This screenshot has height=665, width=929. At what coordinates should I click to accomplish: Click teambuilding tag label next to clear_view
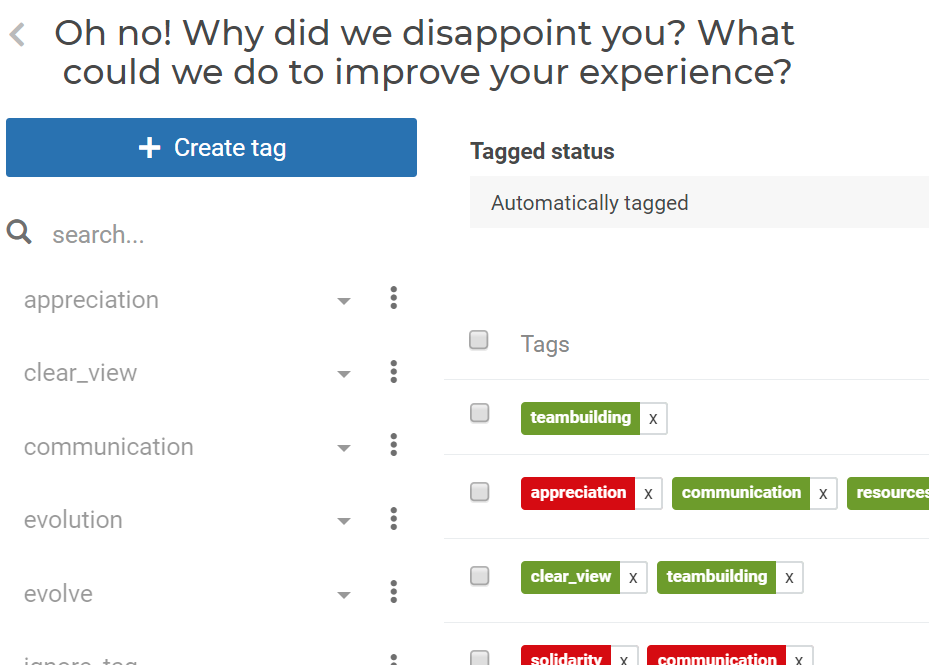716,577
